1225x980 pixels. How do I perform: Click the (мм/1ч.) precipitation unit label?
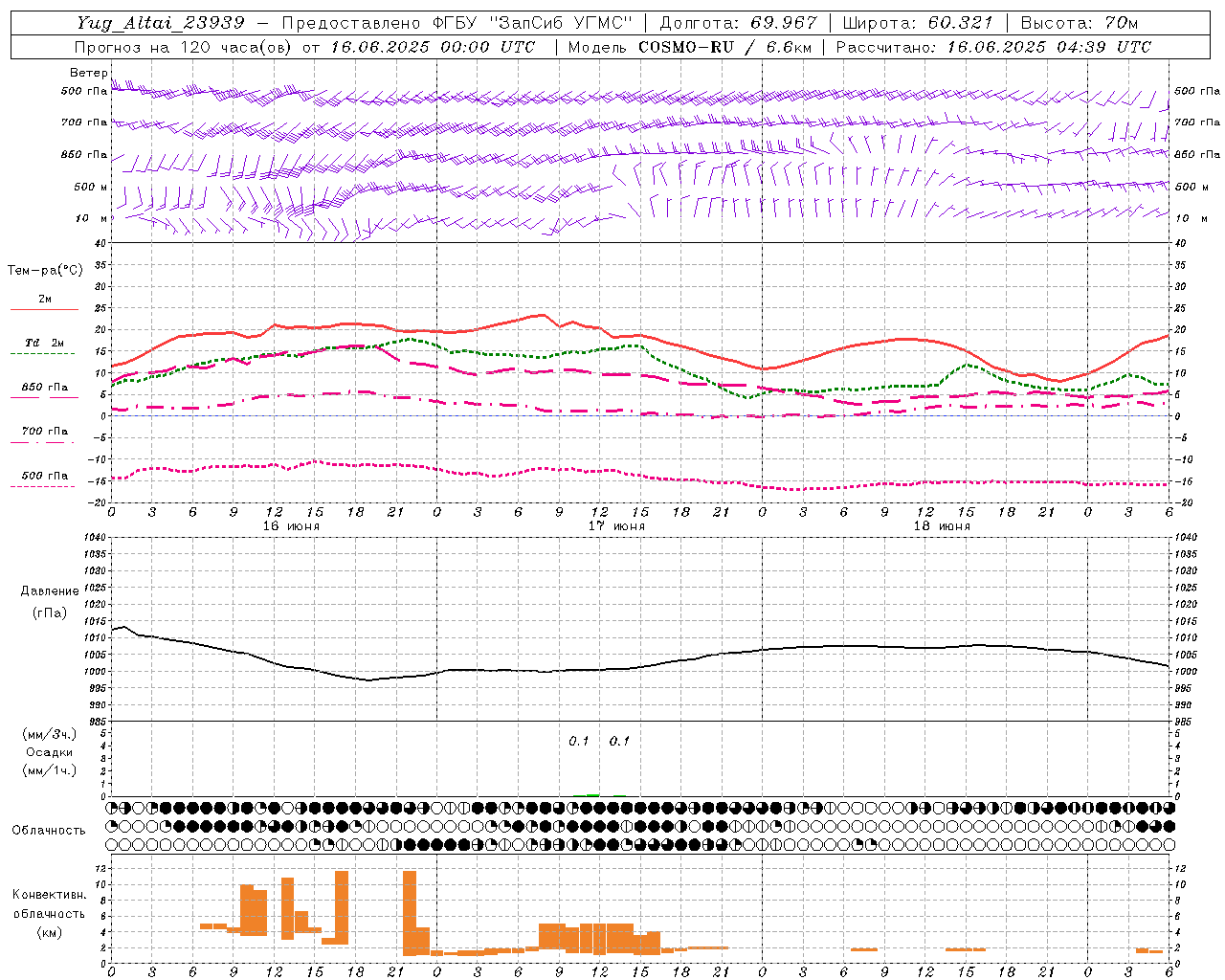50,770
